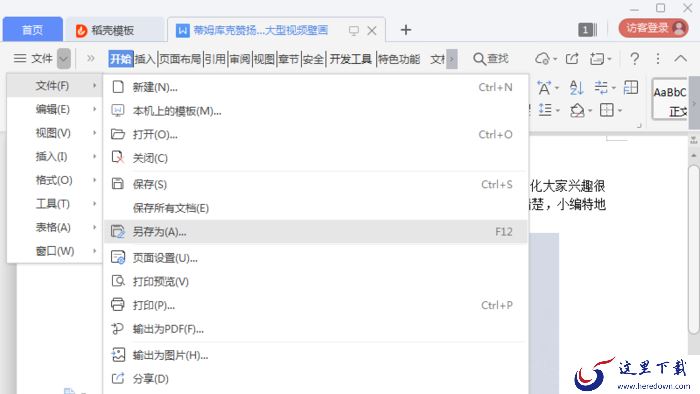Screen dimensions: 700x394
Task: Close the current document tab
Action: [x=371, y=30]
